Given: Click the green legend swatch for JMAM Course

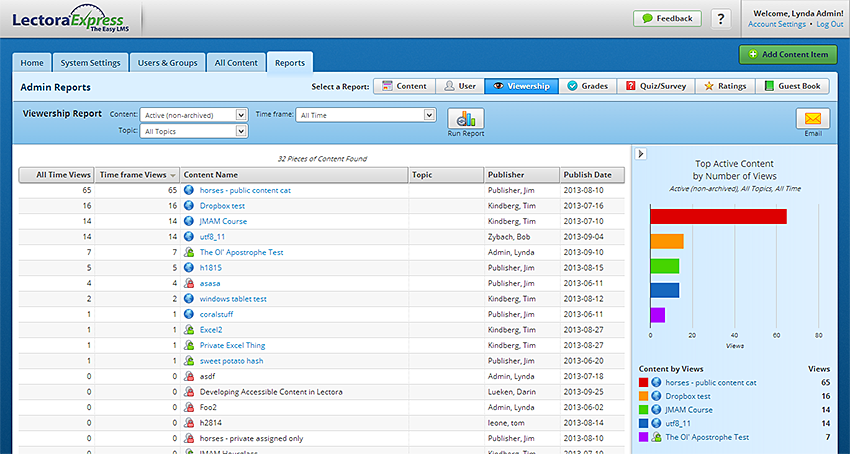Looking at the screenshot, I should (643, 410).
